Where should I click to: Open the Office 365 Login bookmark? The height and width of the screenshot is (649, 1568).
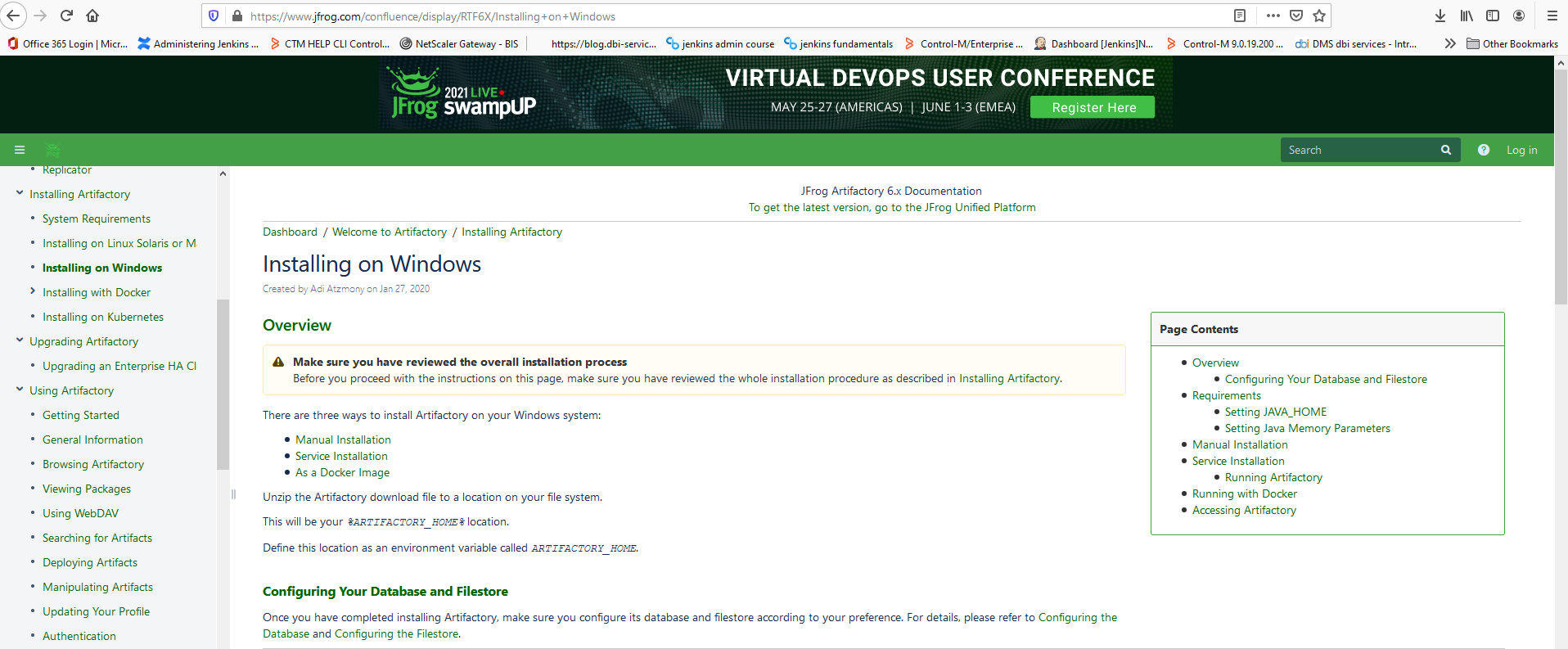(68, 43)
